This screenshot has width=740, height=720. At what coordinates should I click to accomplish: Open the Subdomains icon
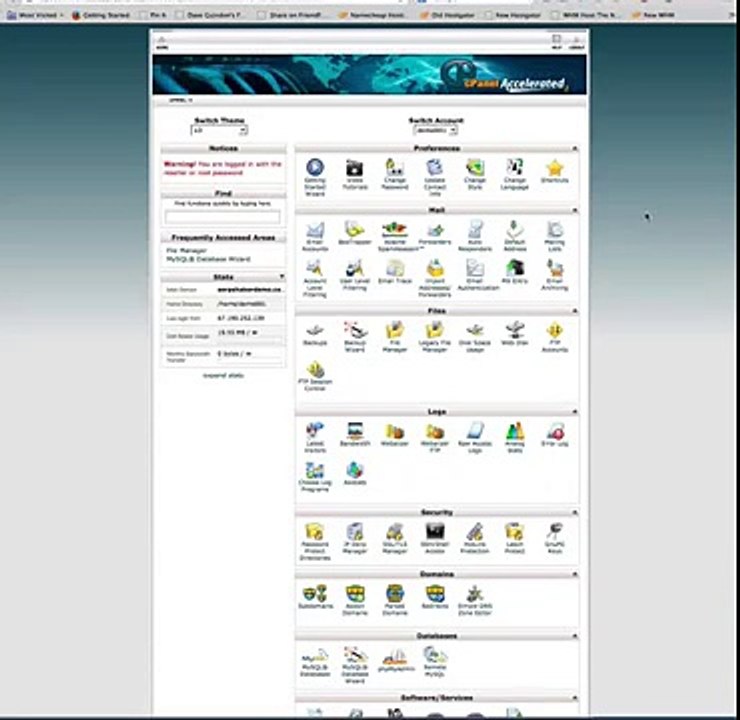(x=315, y=594)
